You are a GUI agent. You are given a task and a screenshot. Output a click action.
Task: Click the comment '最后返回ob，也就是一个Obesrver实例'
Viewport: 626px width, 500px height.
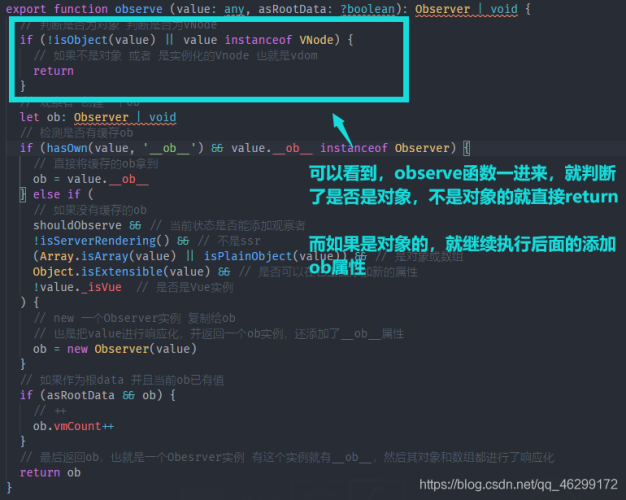132,457
